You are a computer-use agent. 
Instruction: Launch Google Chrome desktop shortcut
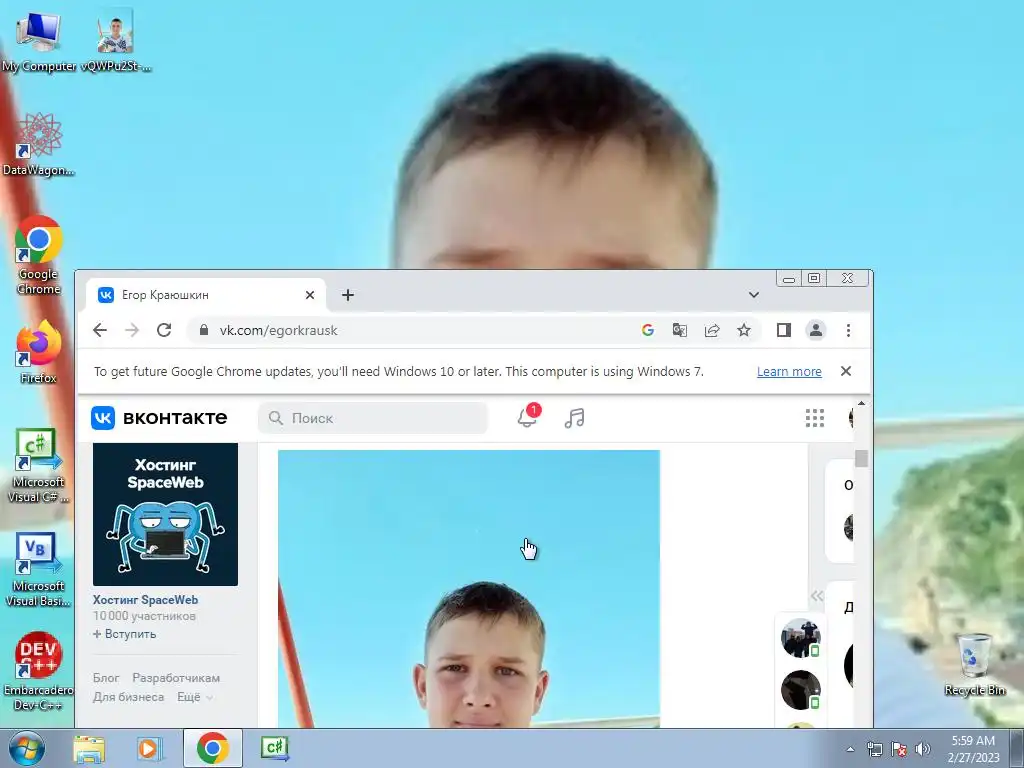tap(39, 255)
